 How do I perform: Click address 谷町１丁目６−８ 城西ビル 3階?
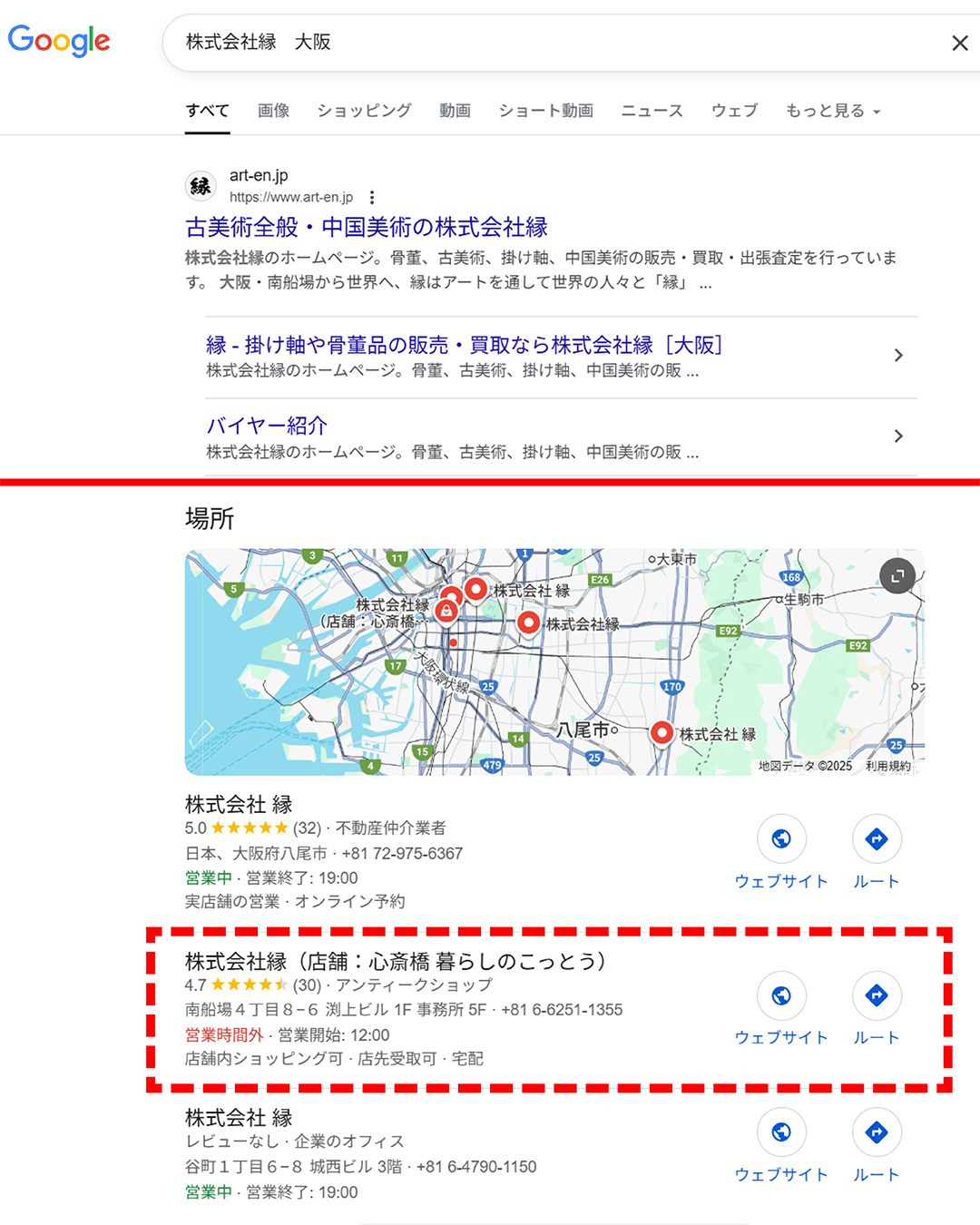click(x=293, y=1166)
